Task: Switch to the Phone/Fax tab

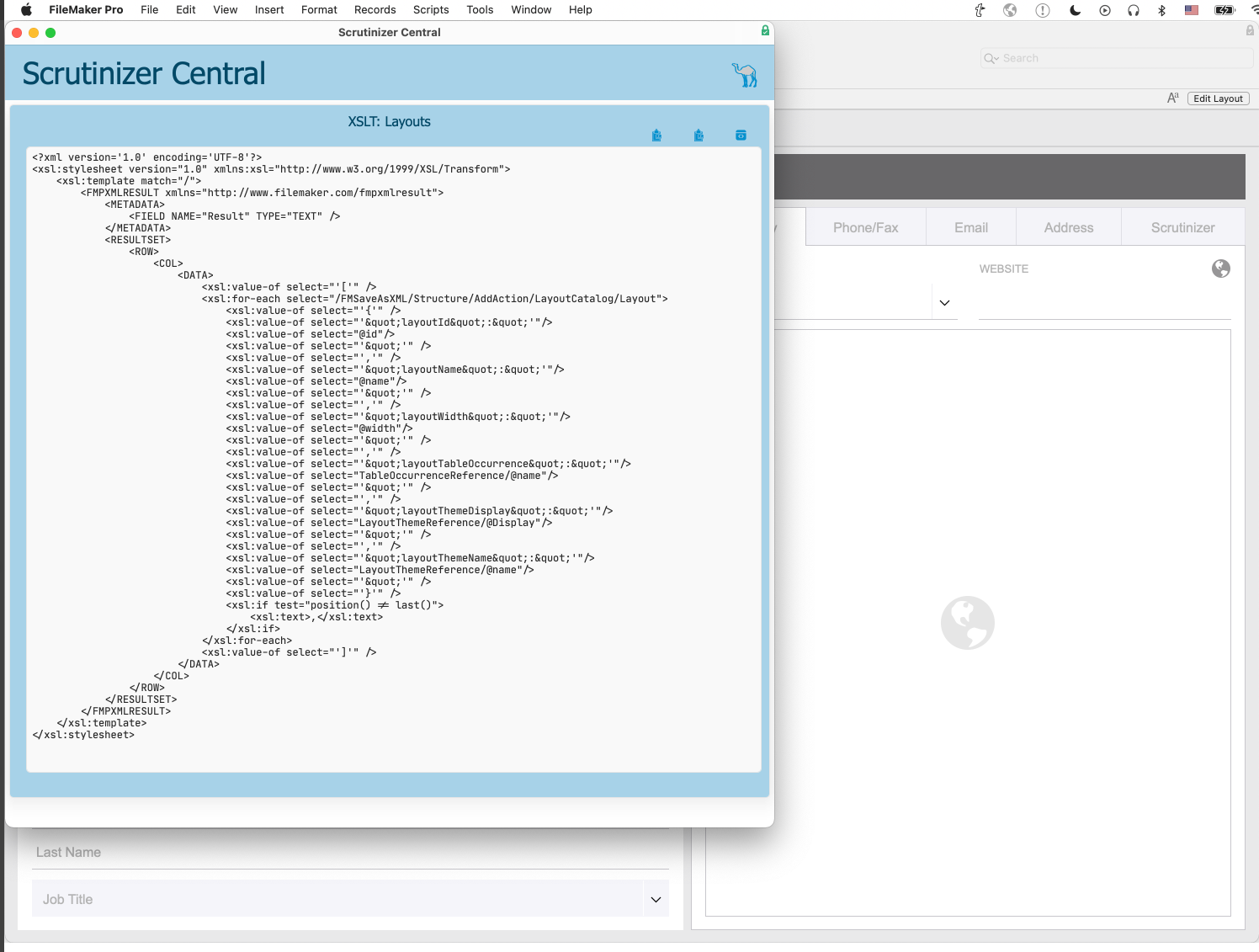Action: tap(865, 227)
